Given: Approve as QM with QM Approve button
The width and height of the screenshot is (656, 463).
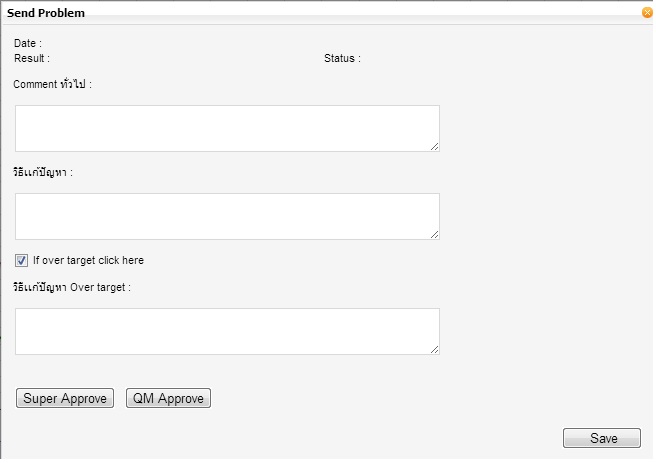Looking at the screenshot, I should tap(168, 398).
